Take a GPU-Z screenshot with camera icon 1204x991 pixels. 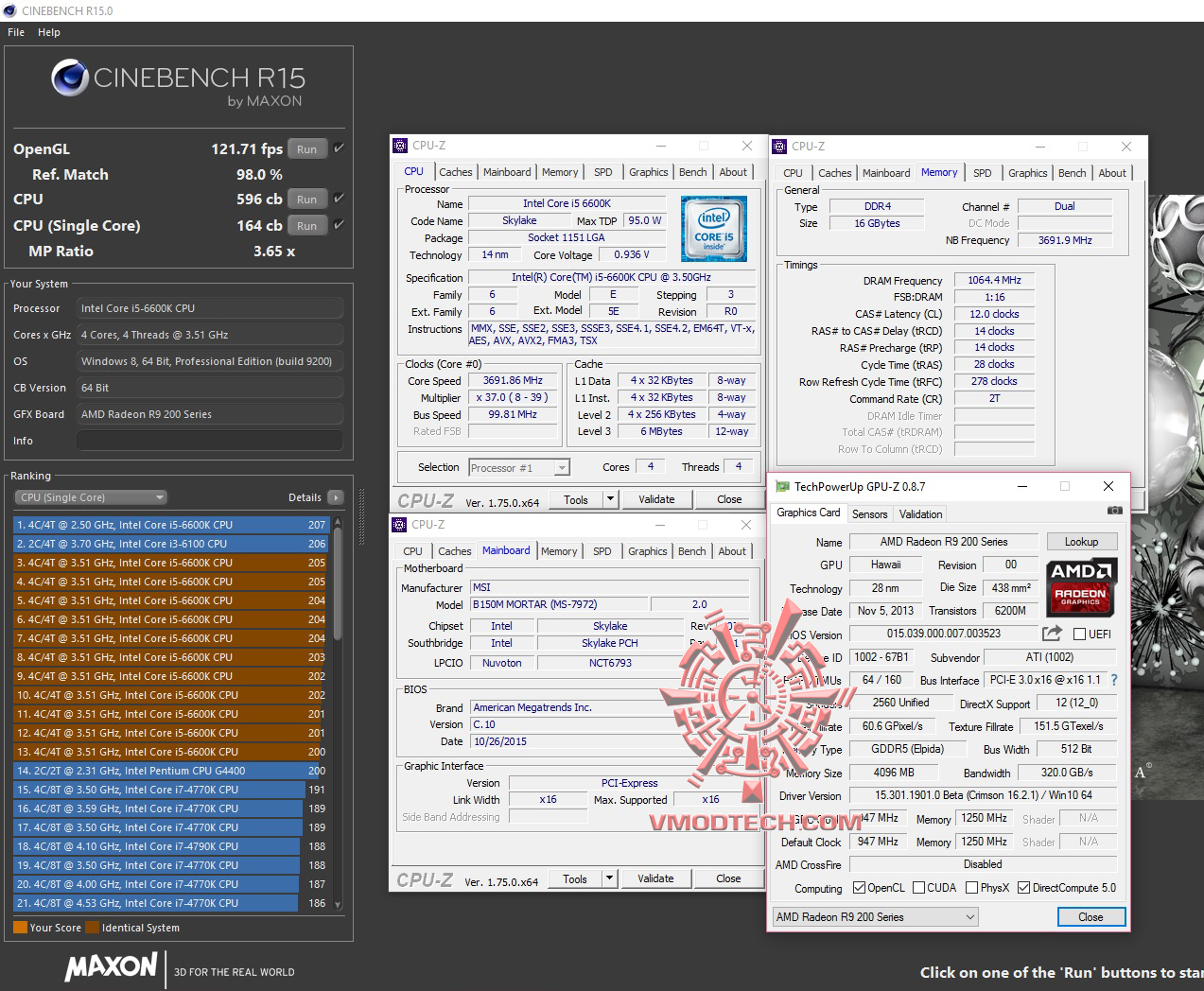pyautogui.click(x=1115, y=510)
